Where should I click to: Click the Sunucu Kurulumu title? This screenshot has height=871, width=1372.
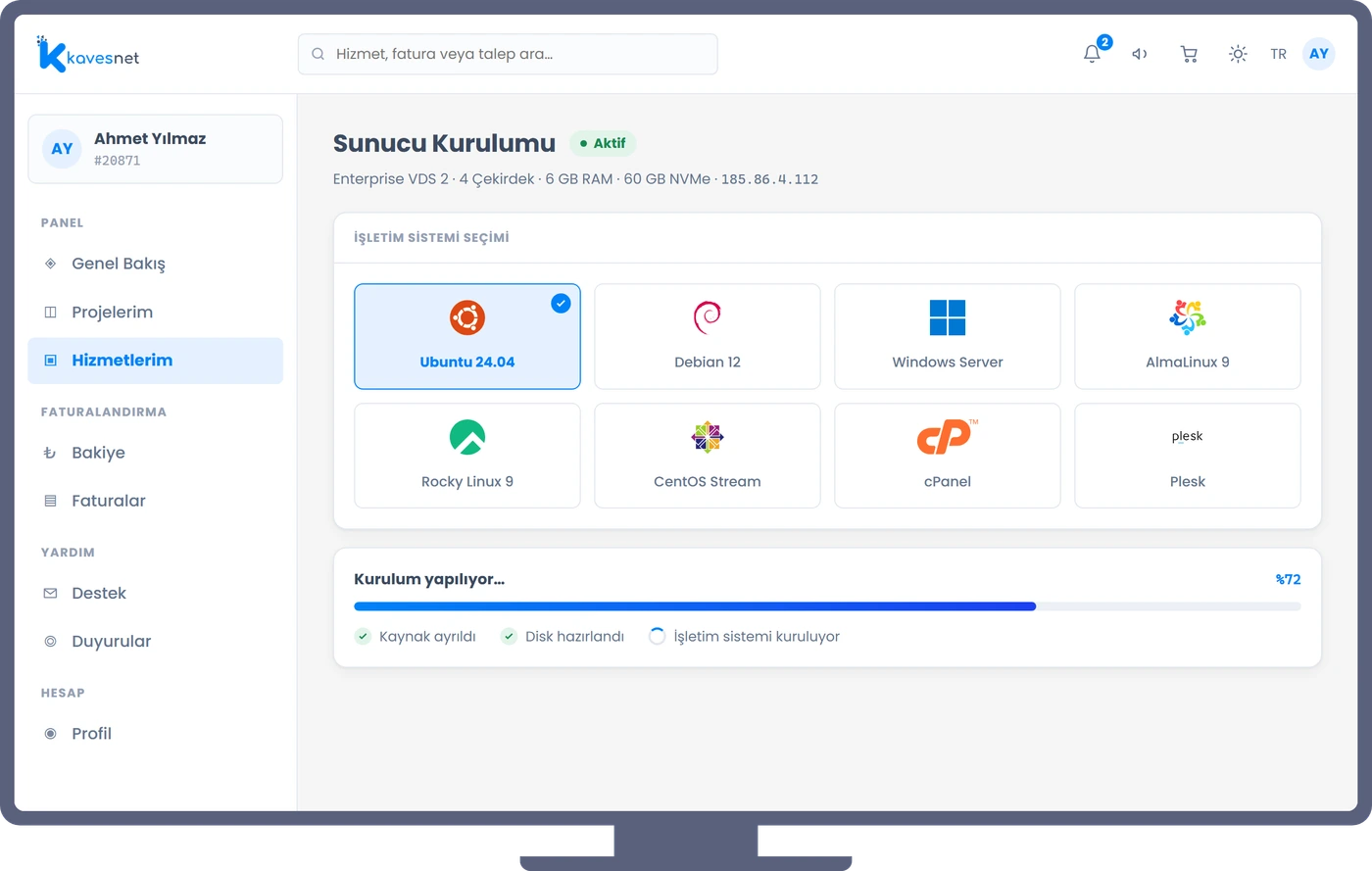tap(444, 143)
